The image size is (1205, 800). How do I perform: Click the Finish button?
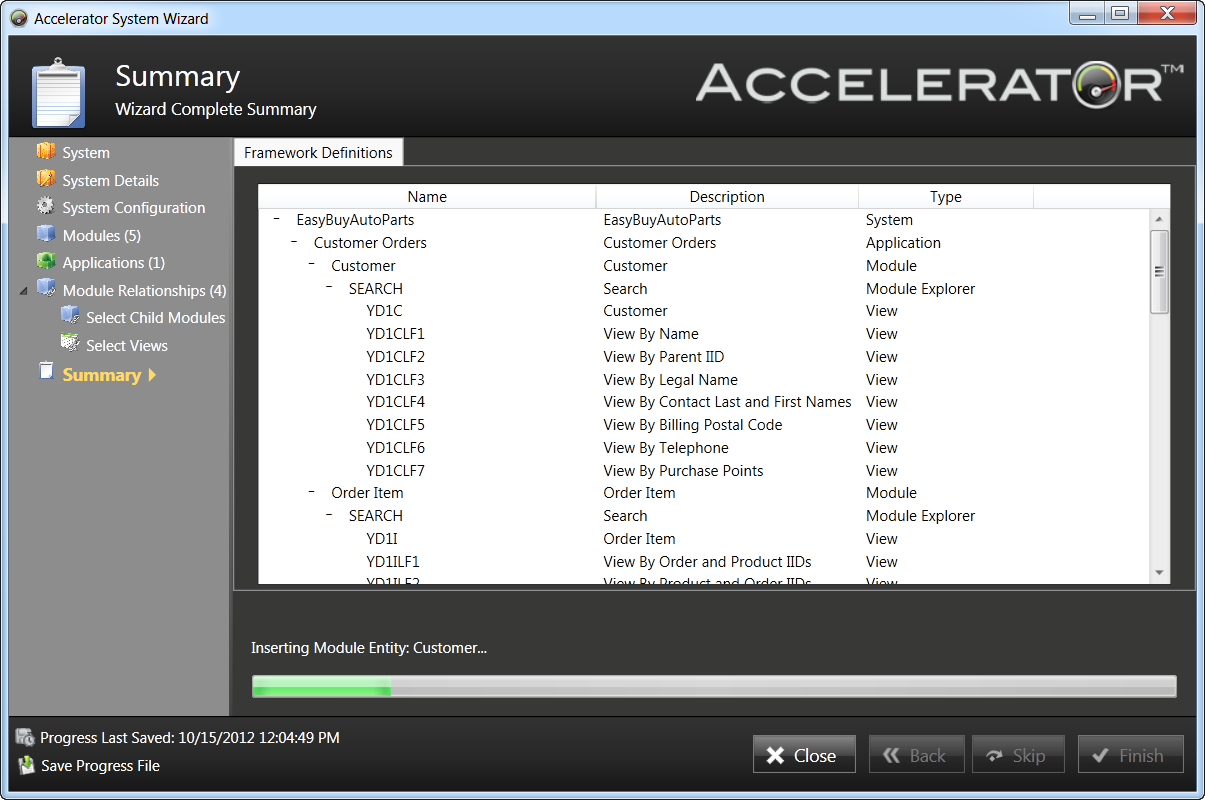(1130, 755)
